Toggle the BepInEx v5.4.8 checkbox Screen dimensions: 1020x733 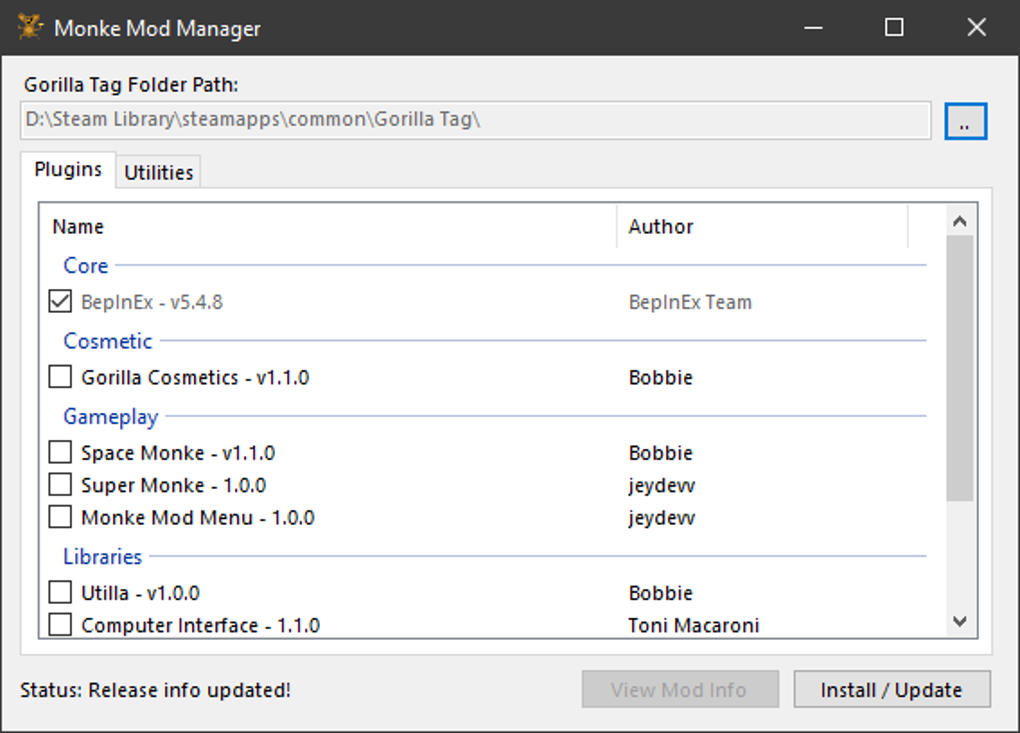(x=61, y=302)
